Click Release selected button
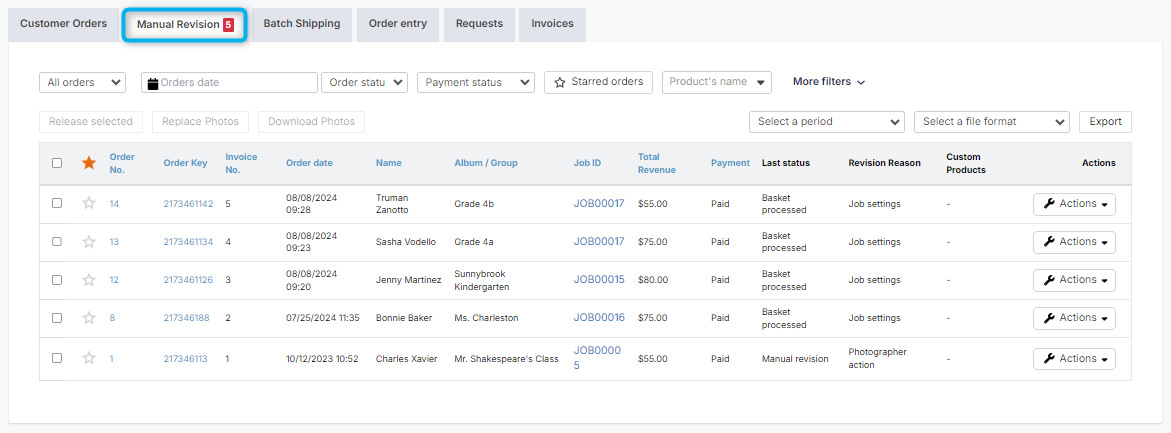 (x=91, y=122)
